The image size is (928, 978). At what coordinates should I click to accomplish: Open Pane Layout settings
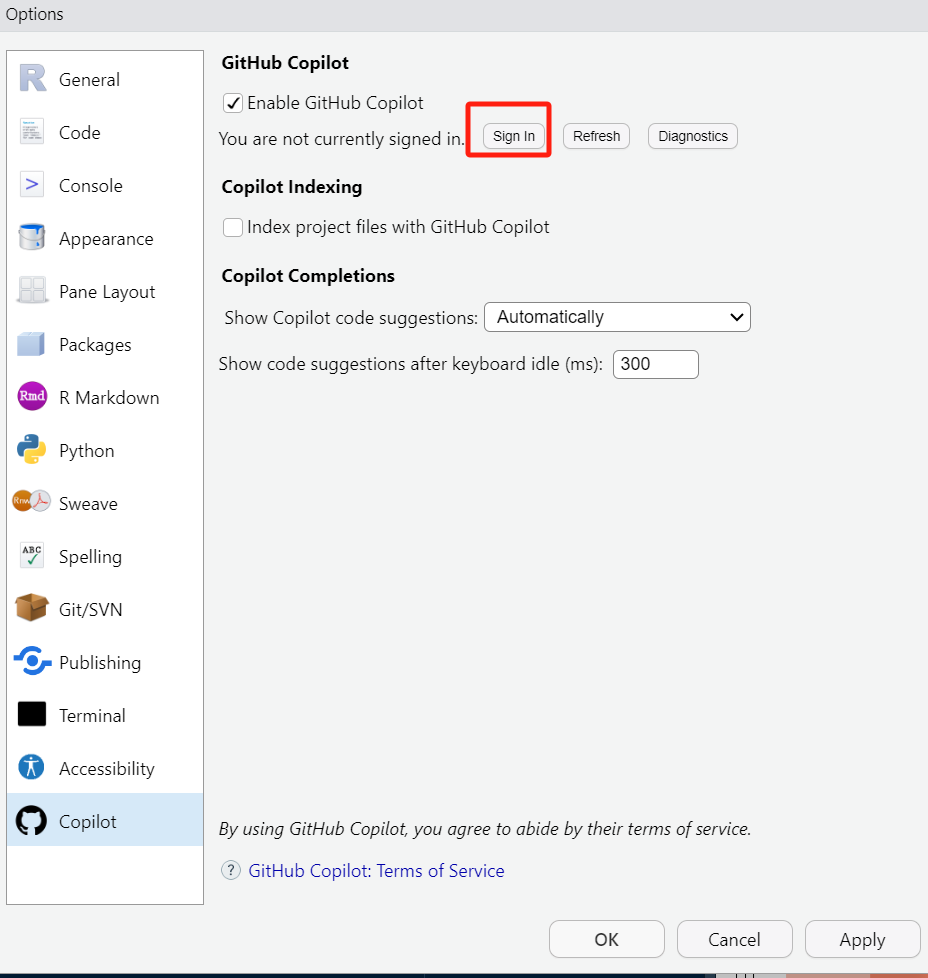click(105, 291)
